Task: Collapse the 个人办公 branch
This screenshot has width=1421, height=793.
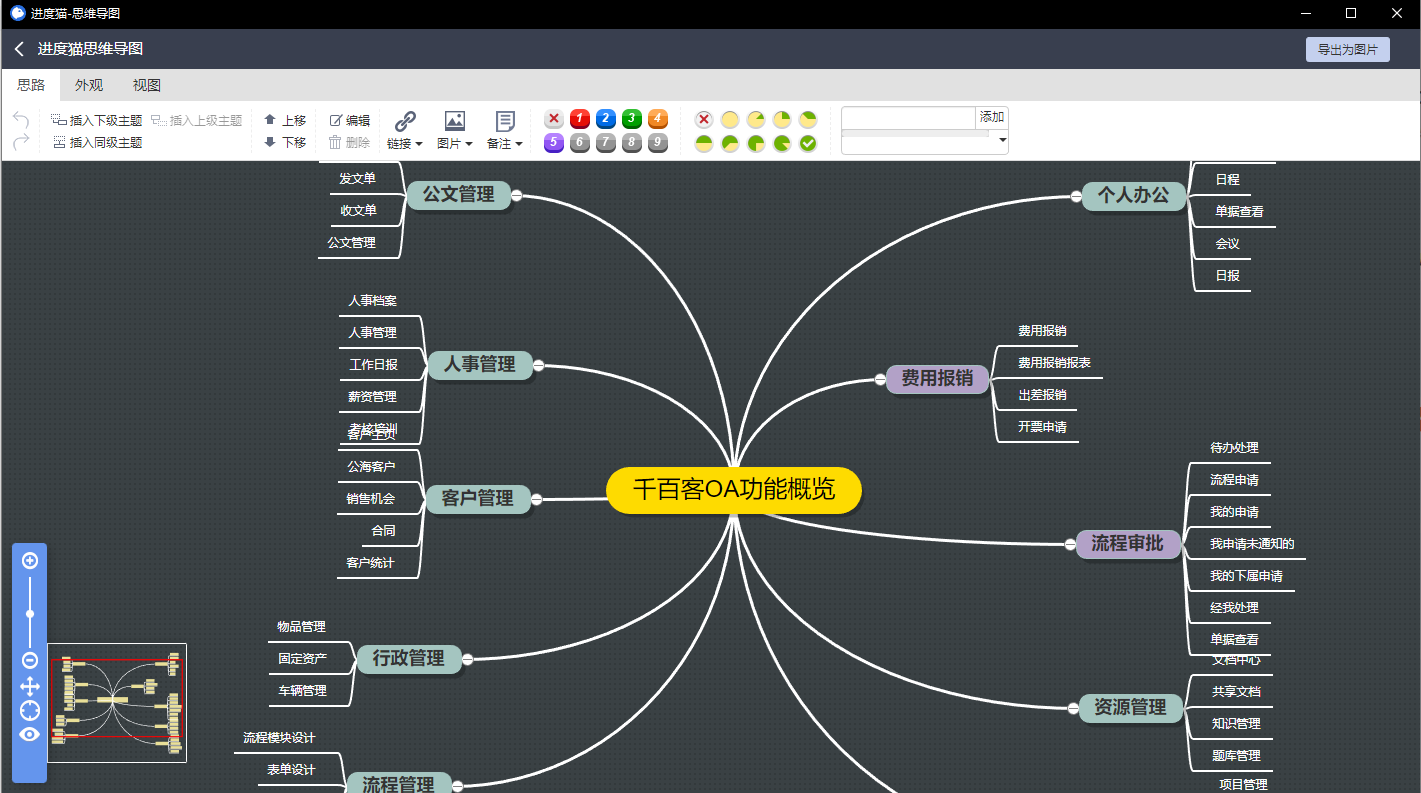Action: (1076, 196)
